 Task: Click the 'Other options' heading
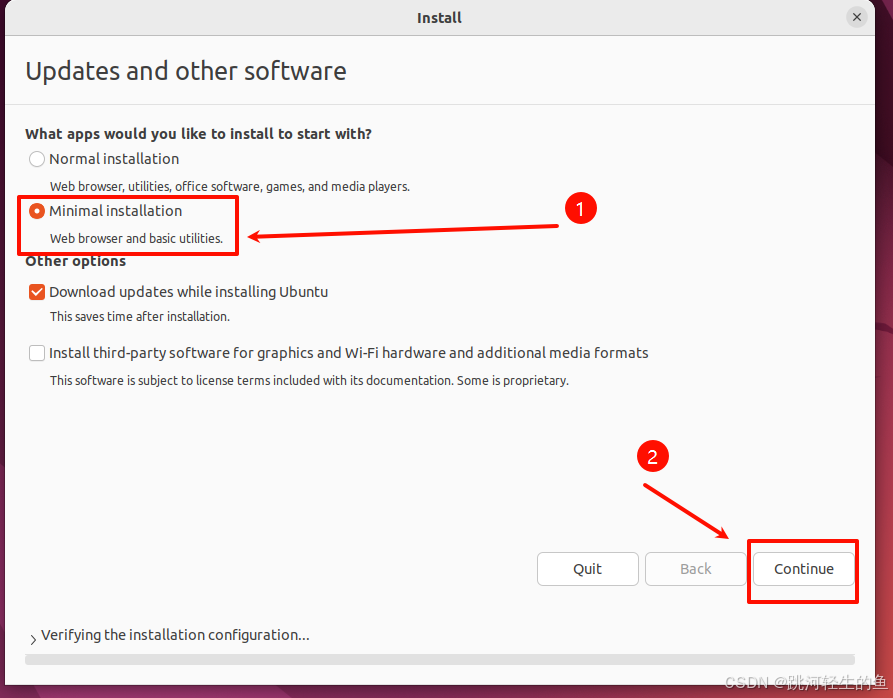(x=75, y=261)
